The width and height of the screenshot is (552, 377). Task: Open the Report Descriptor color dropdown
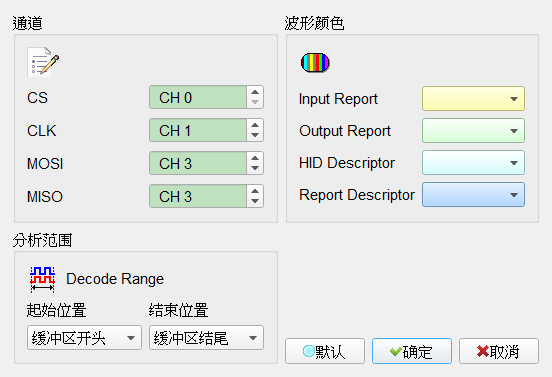click(473, 195)
